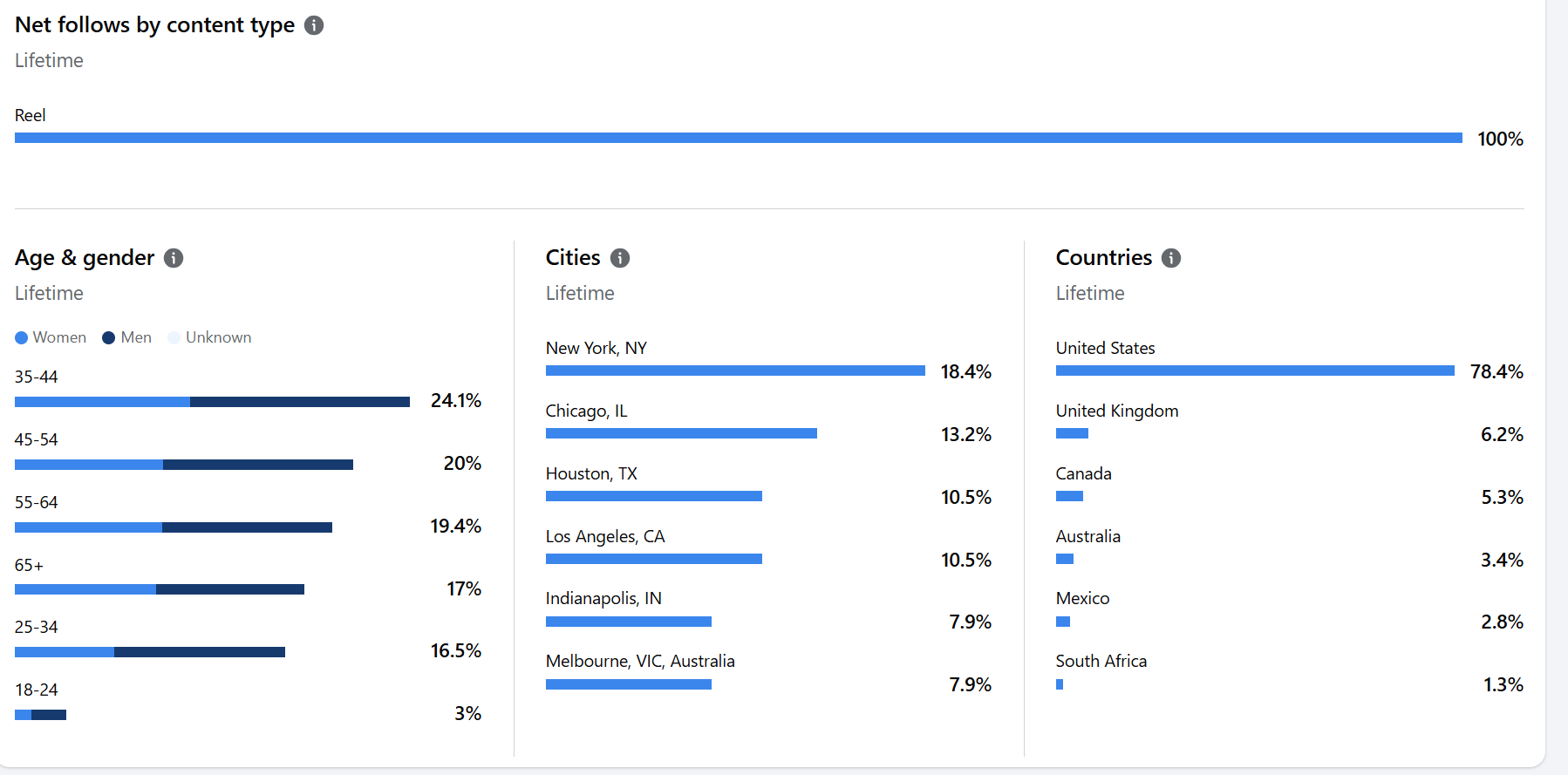
Task: Select the 45-54 age group bar
Action: [184, 465]
